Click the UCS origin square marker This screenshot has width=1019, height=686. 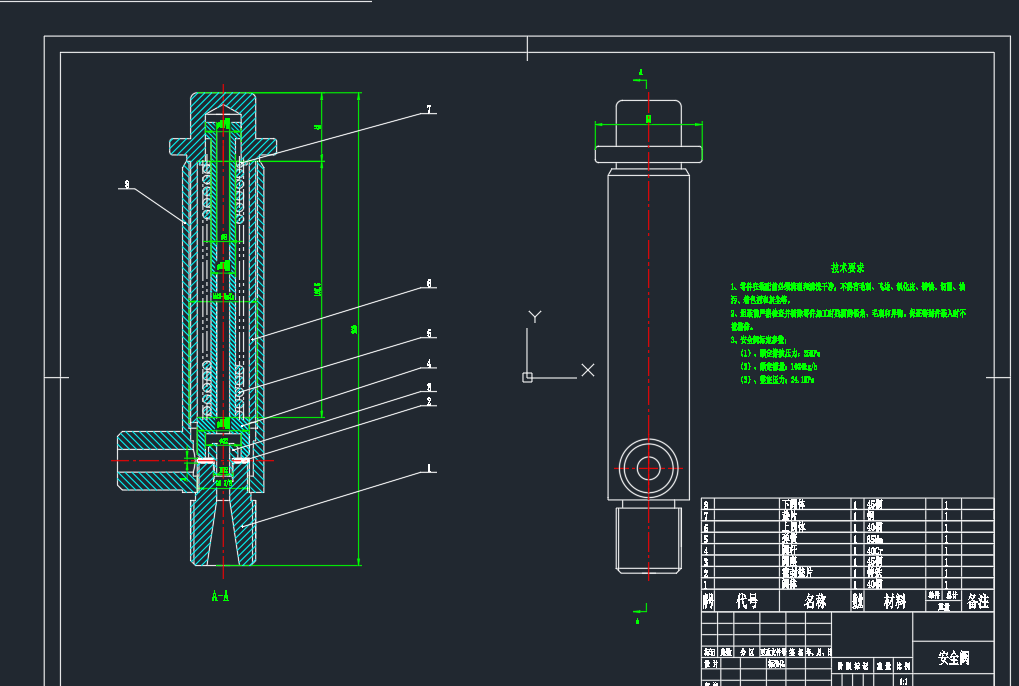click(x=528, y=377)
